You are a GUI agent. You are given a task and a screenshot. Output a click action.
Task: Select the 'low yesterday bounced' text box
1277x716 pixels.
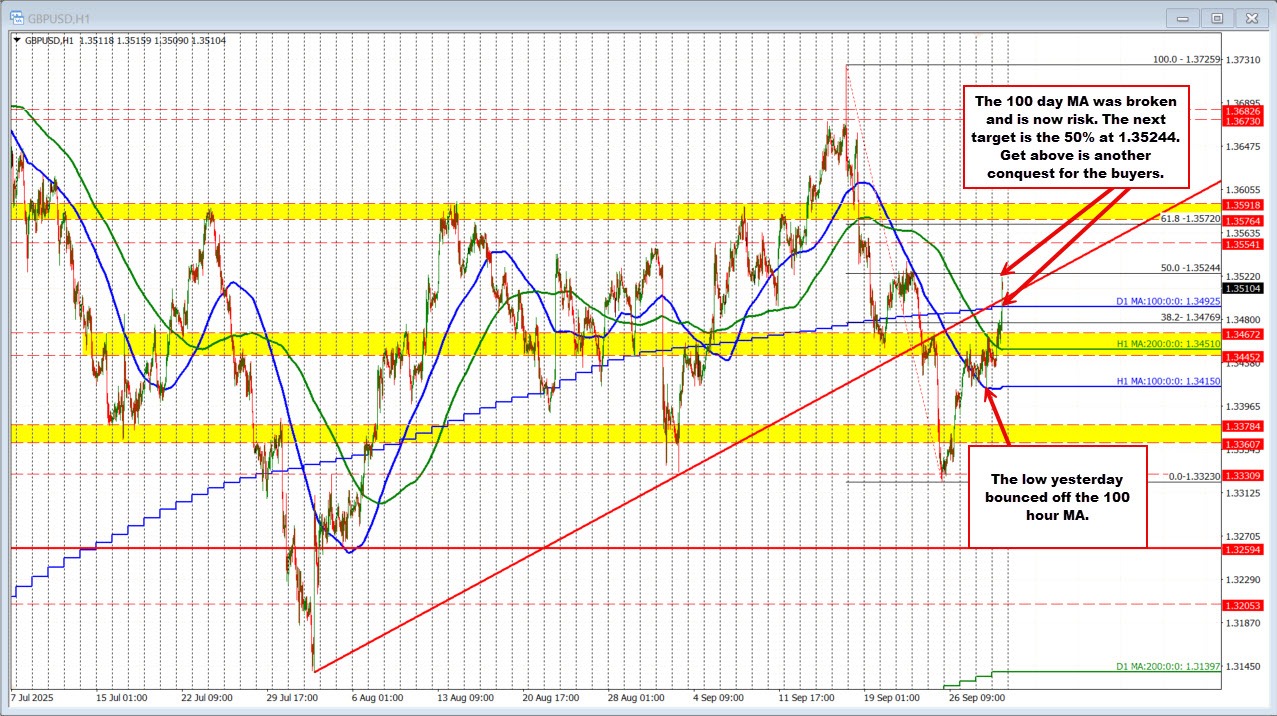point(1058,497)
